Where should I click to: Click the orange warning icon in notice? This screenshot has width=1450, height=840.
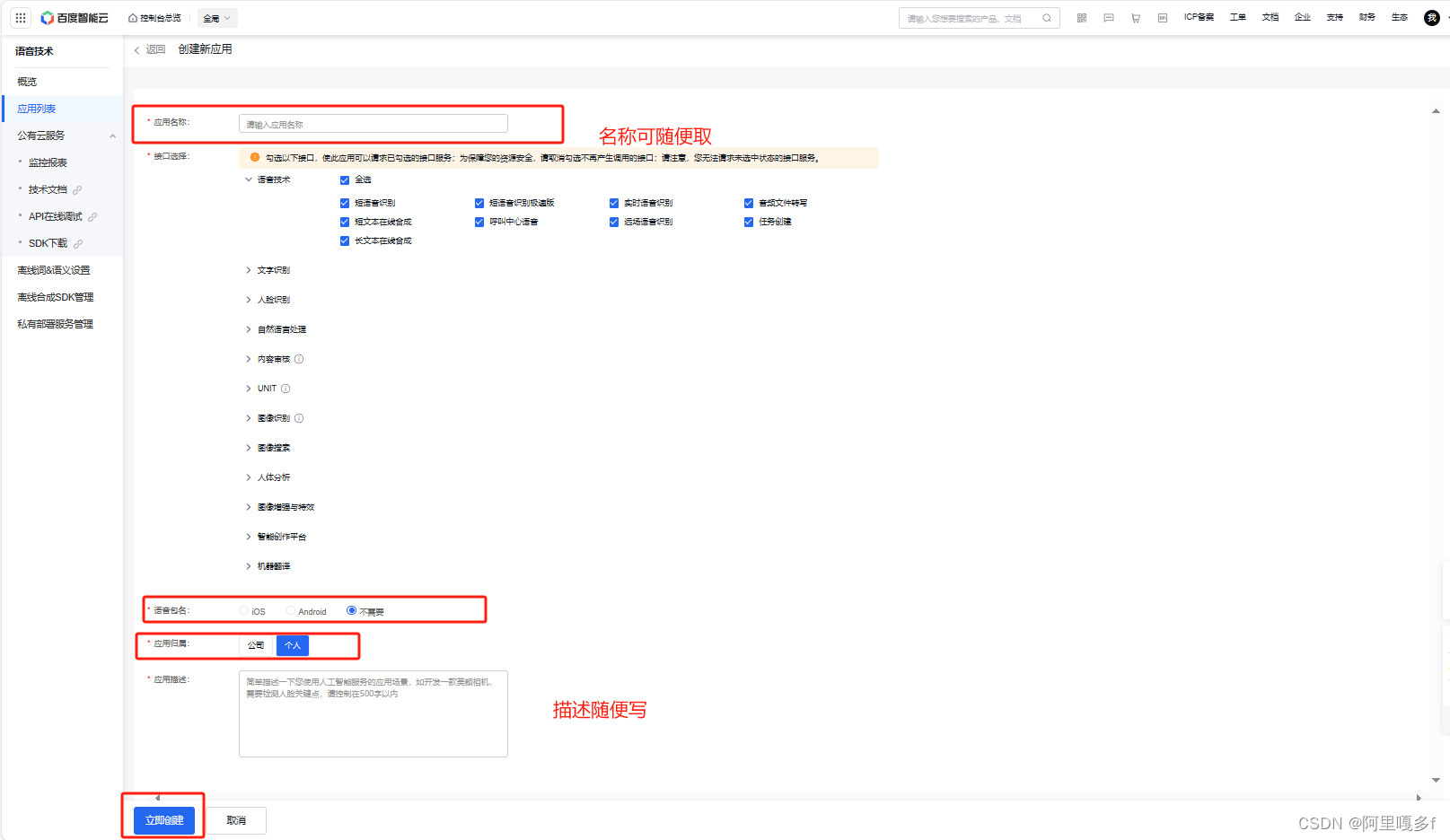point(255,157)
